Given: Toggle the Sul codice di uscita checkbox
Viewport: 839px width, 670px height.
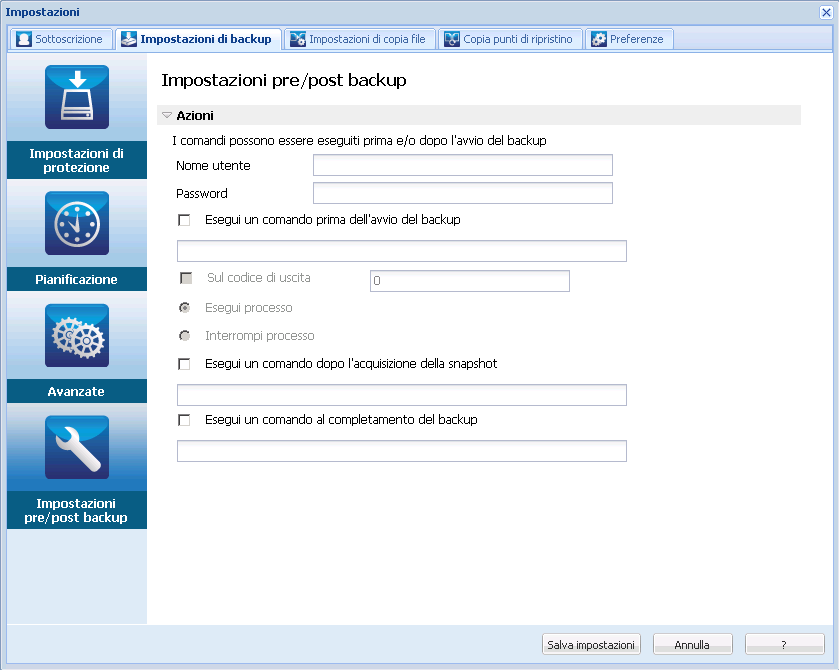Looking at the screenshot, I should pos(186,278).
